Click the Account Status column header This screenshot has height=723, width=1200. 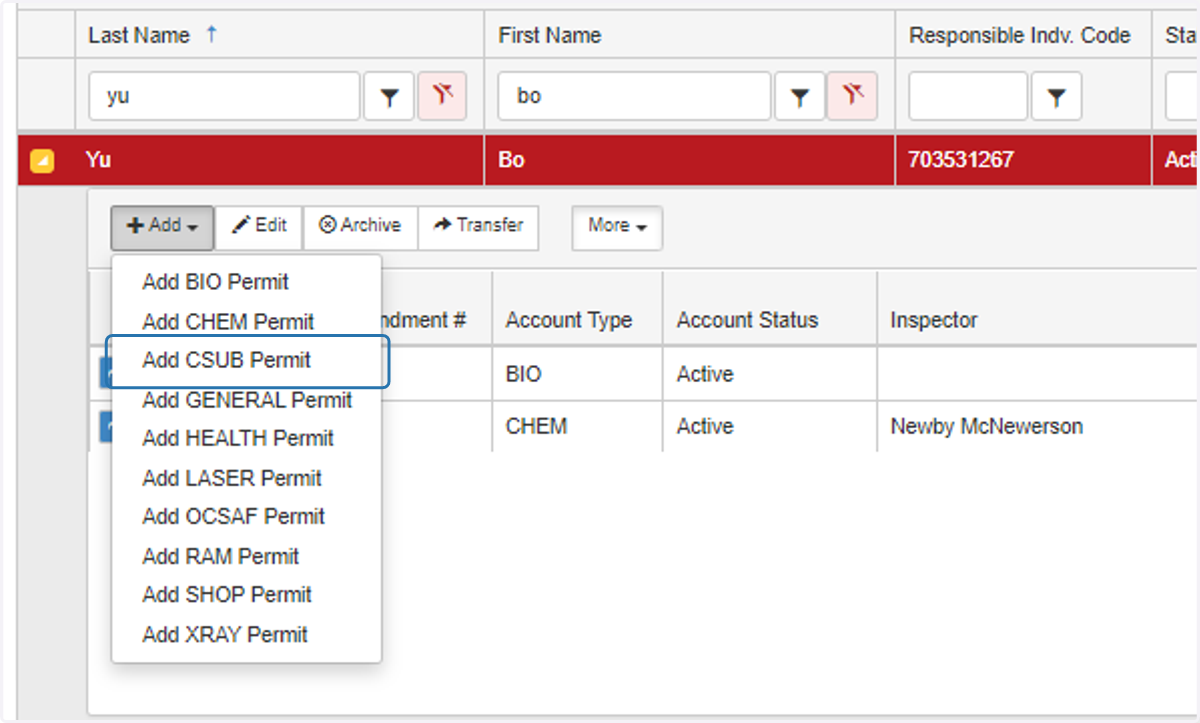[x=769, y=320]
